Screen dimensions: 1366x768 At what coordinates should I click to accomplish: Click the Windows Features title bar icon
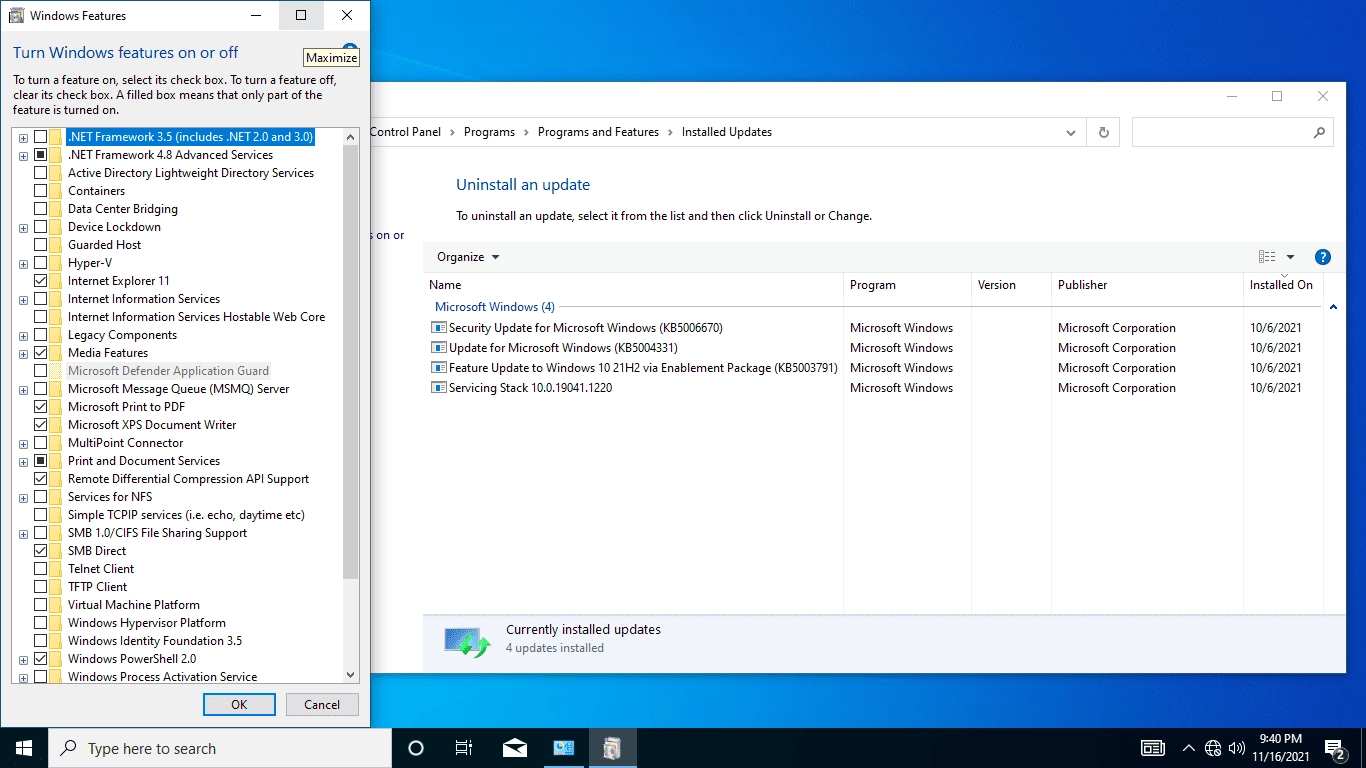tap(16, 16)
